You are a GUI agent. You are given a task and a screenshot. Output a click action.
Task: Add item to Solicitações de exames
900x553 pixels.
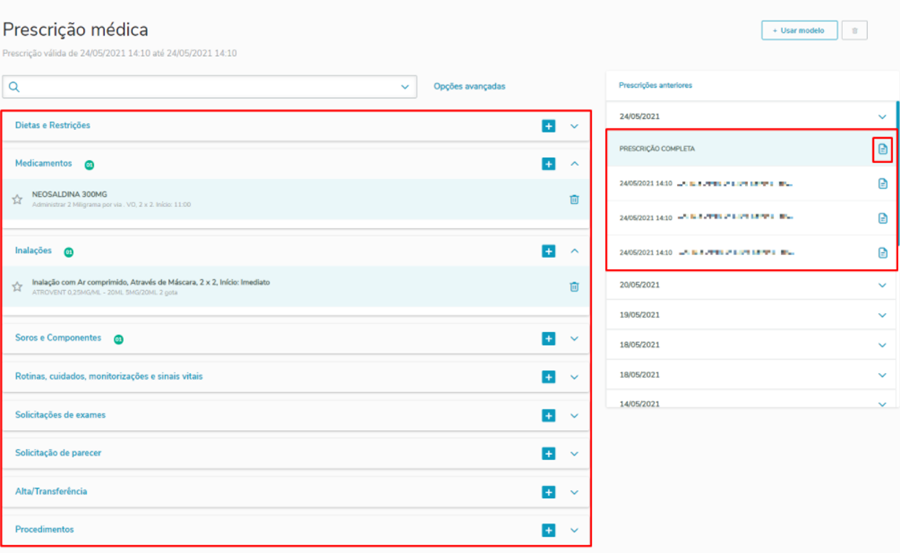tap(549, 415)
